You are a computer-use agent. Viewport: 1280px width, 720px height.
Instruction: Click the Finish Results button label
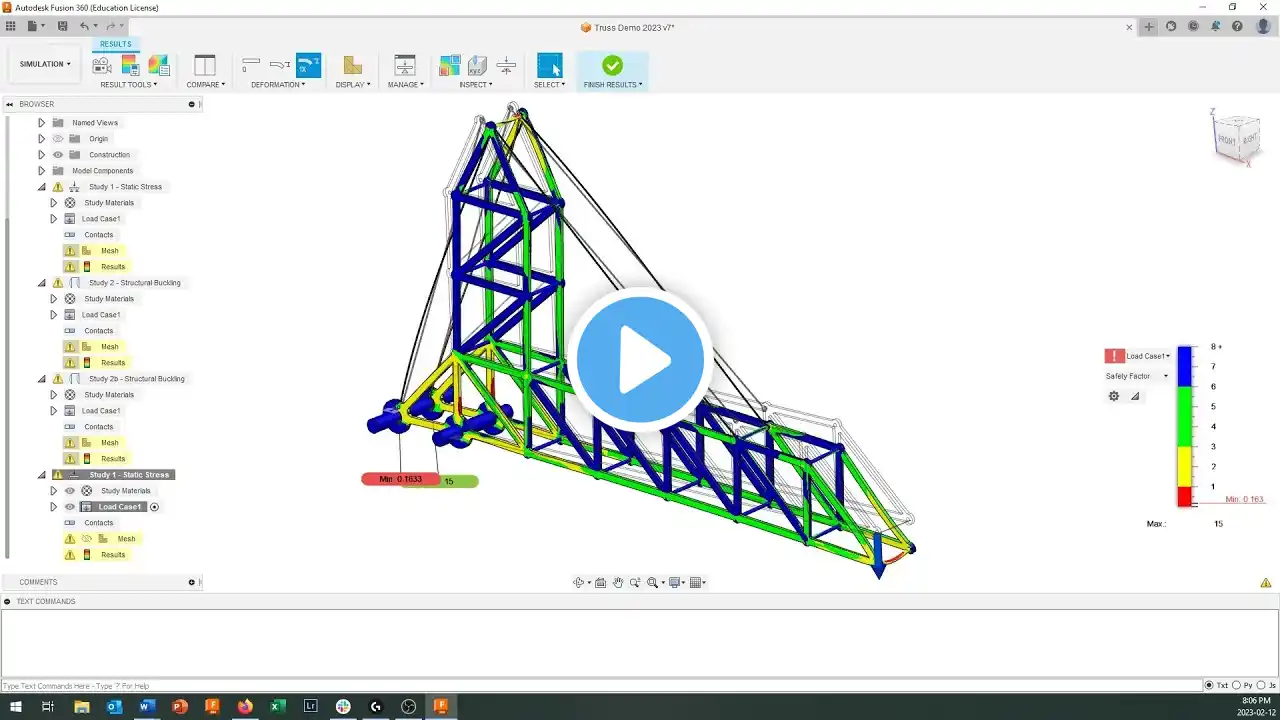(x=613, y=85)
